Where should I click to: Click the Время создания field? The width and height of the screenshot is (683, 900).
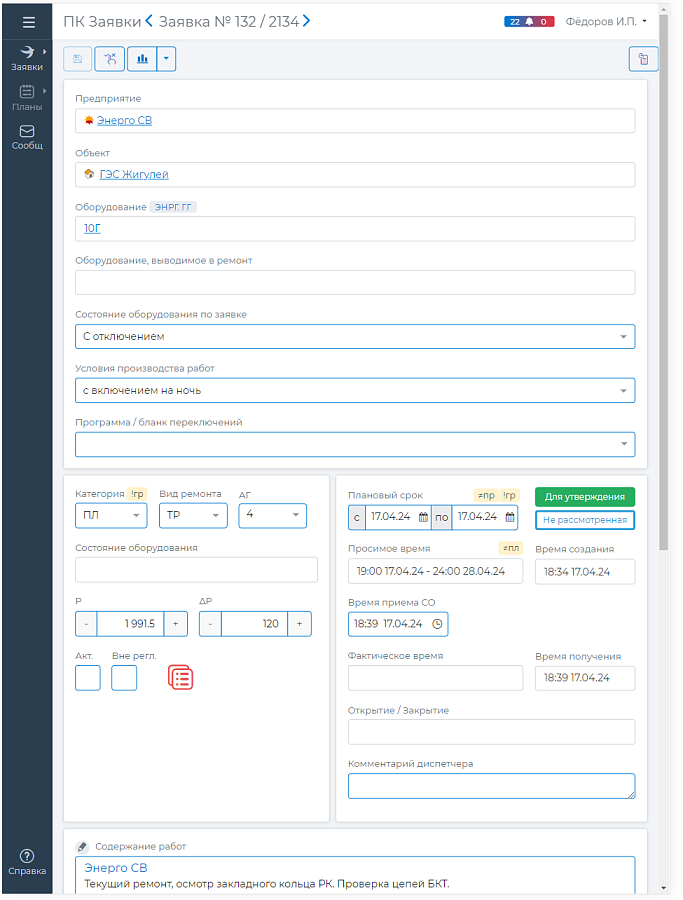[x=585, y=572]
